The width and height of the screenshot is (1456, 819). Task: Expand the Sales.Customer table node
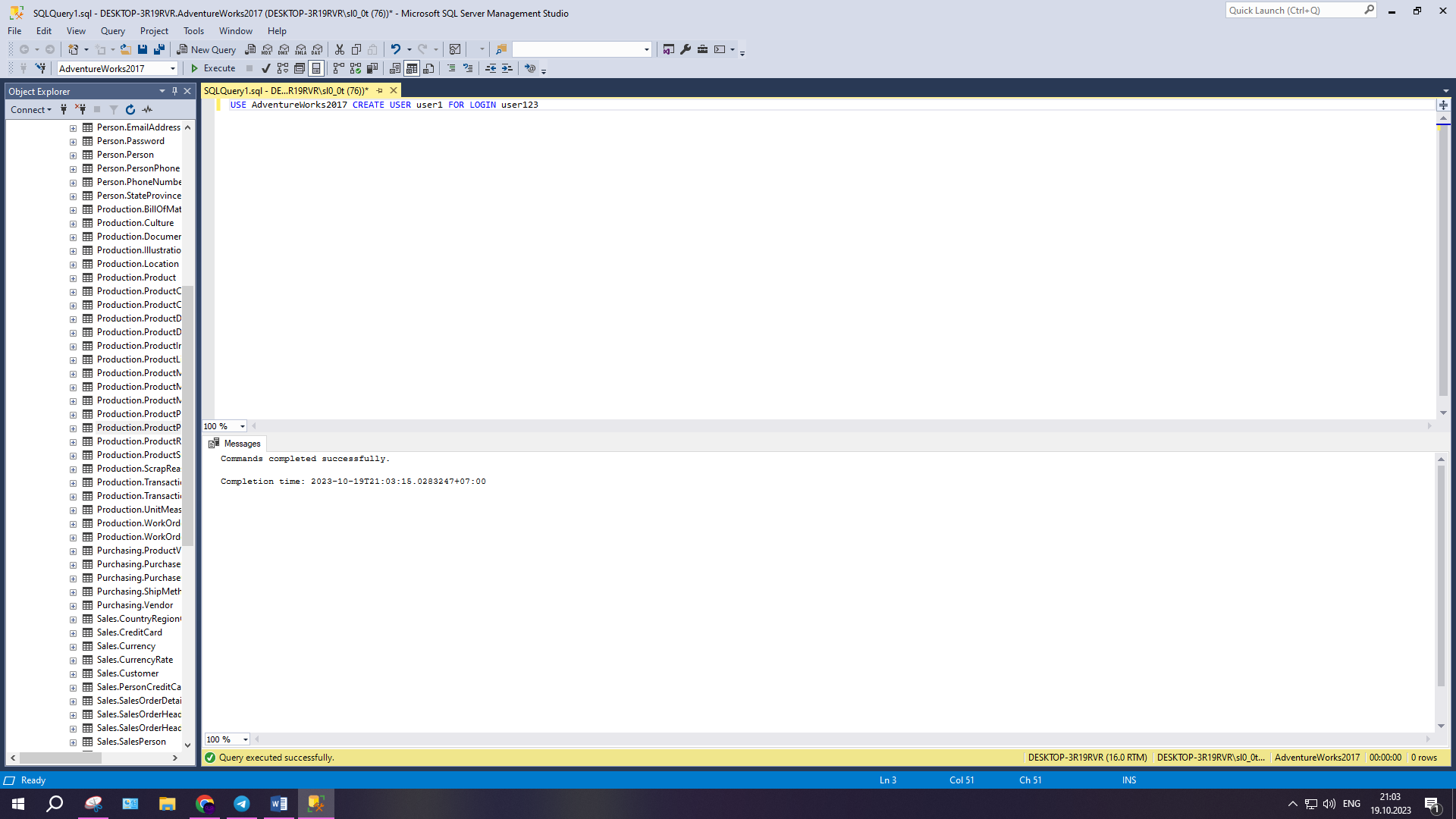pos(74,674)
